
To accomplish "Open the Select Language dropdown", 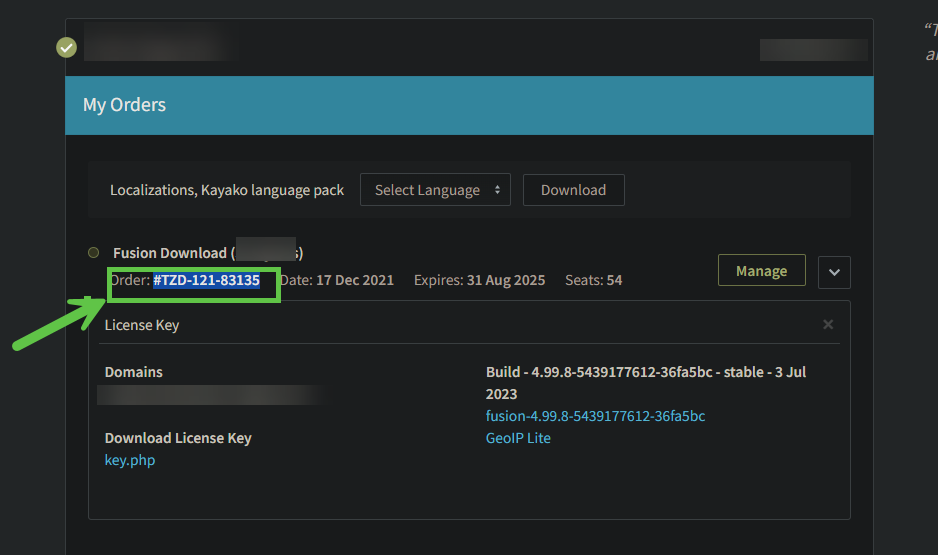I will 435,190.
